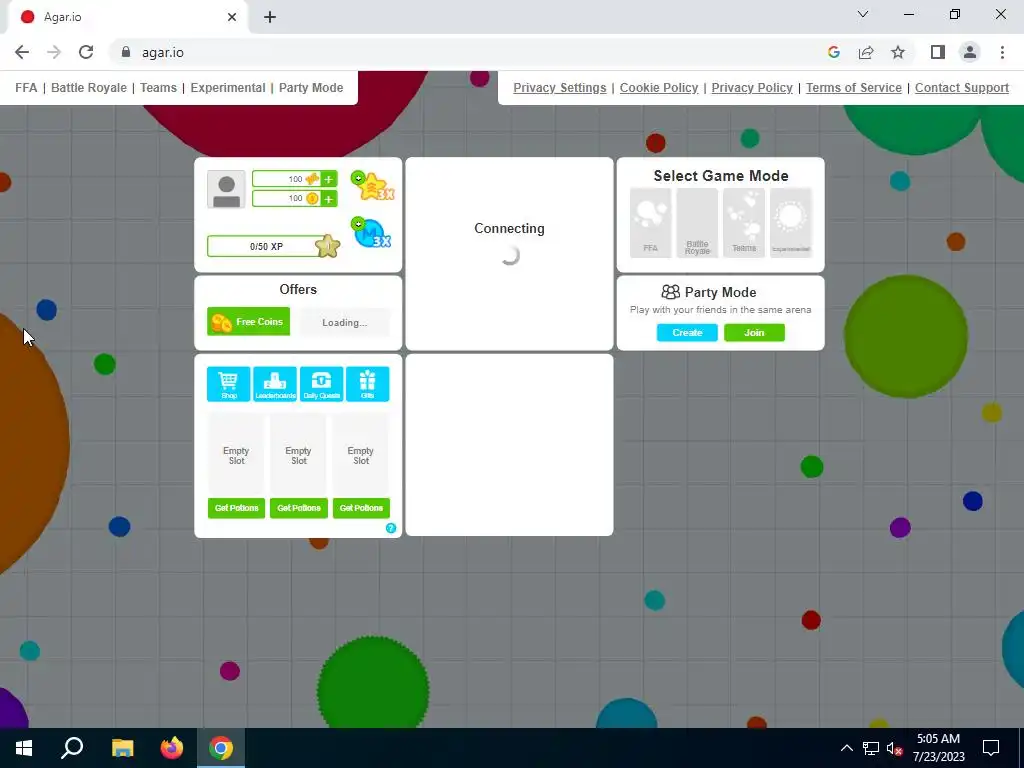Screen dimensions: 1024x768
Task: Go back in browser history
Action: click(22, 52)
